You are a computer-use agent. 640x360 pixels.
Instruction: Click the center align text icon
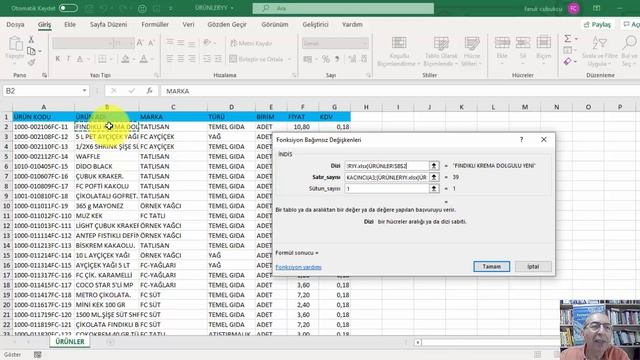[180, 59]
